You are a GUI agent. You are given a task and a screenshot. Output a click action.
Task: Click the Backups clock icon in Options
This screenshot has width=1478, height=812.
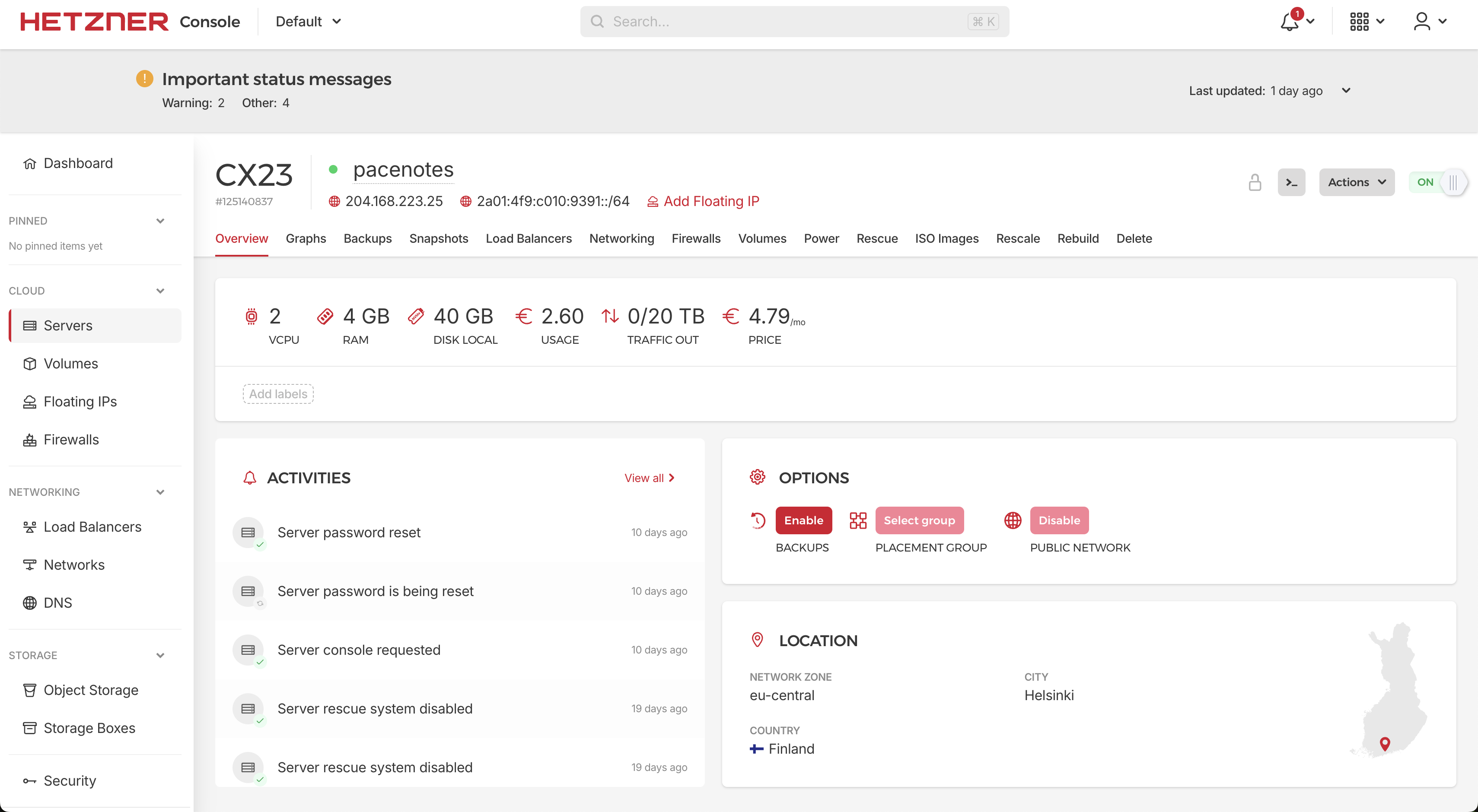758,521
